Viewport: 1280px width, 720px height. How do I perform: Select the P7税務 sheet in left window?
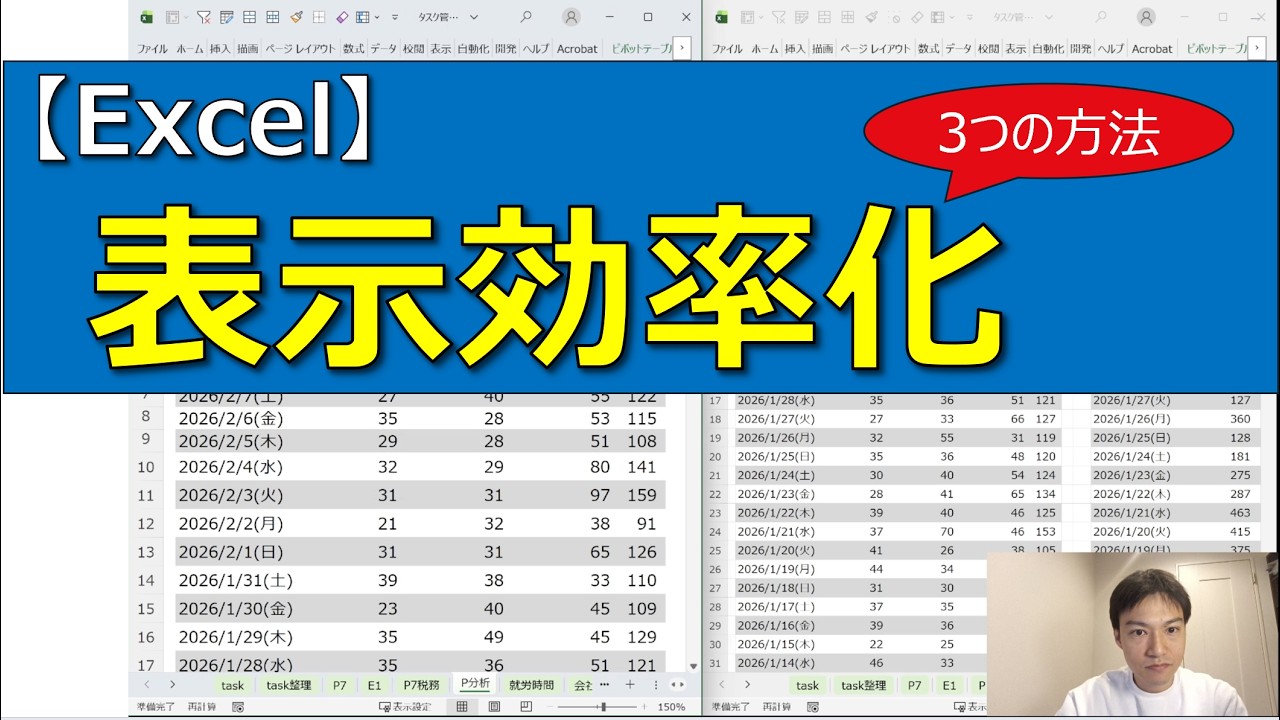(422, 685)
